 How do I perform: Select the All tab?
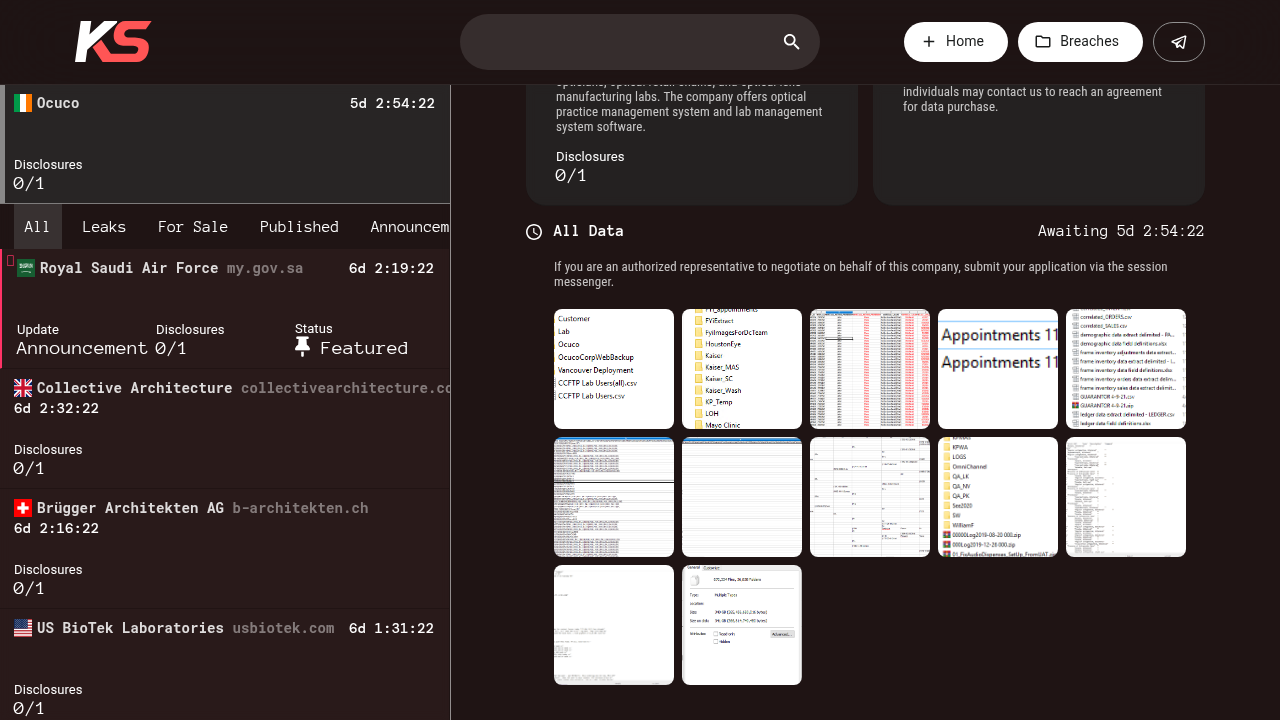click(37, 227)
